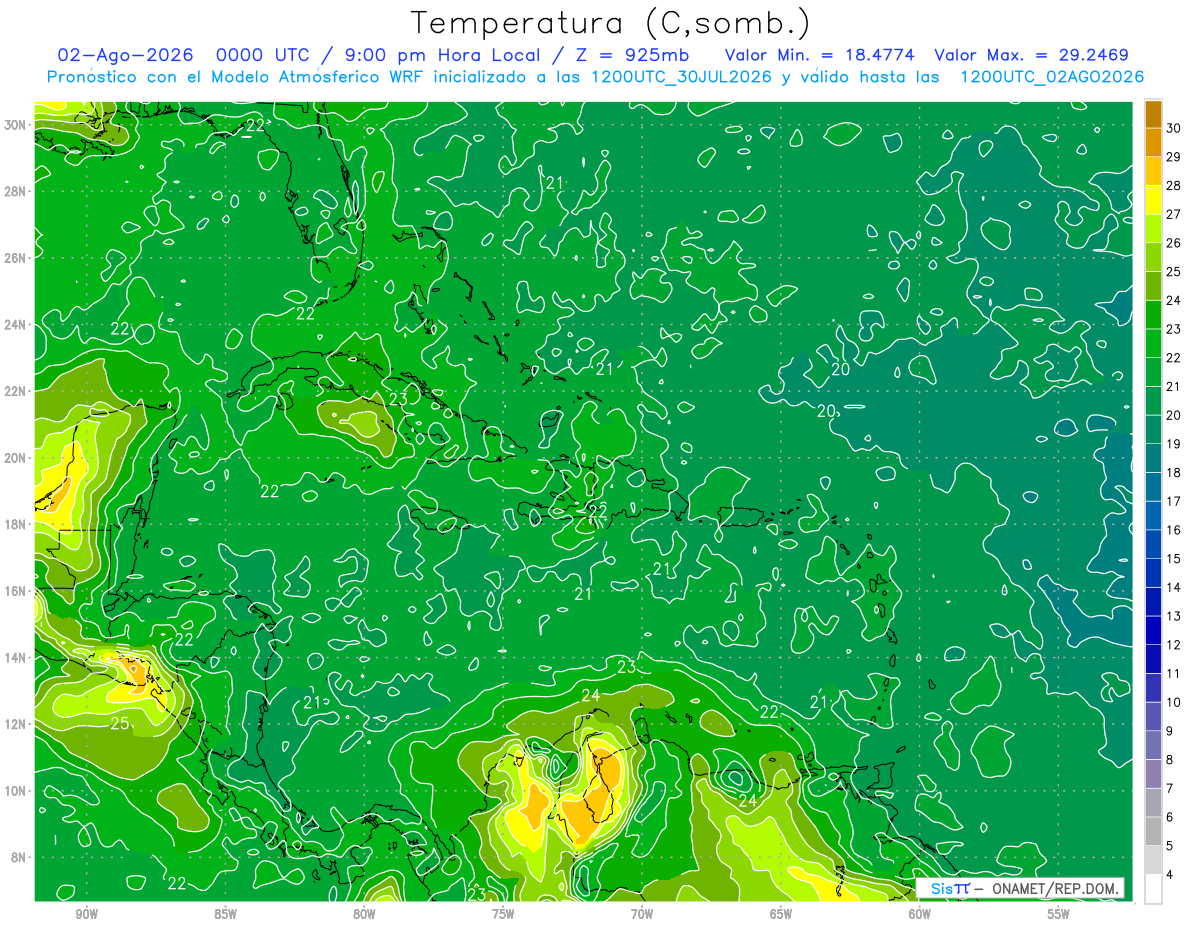Click the '24N' latitude axis label
This screenshot has height=927, width=1200.
[16, 325]
